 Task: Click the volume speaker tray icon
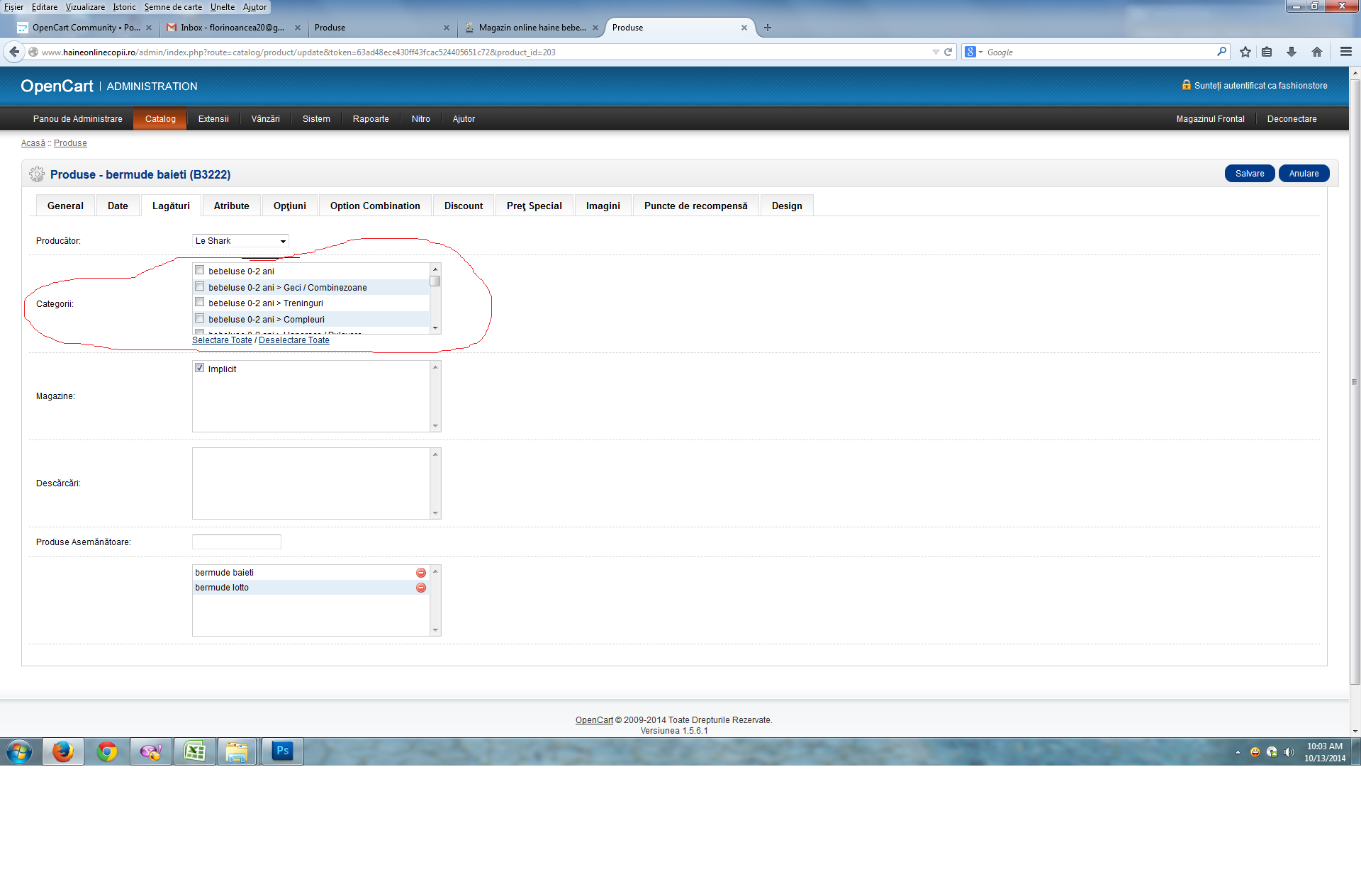1289,752
